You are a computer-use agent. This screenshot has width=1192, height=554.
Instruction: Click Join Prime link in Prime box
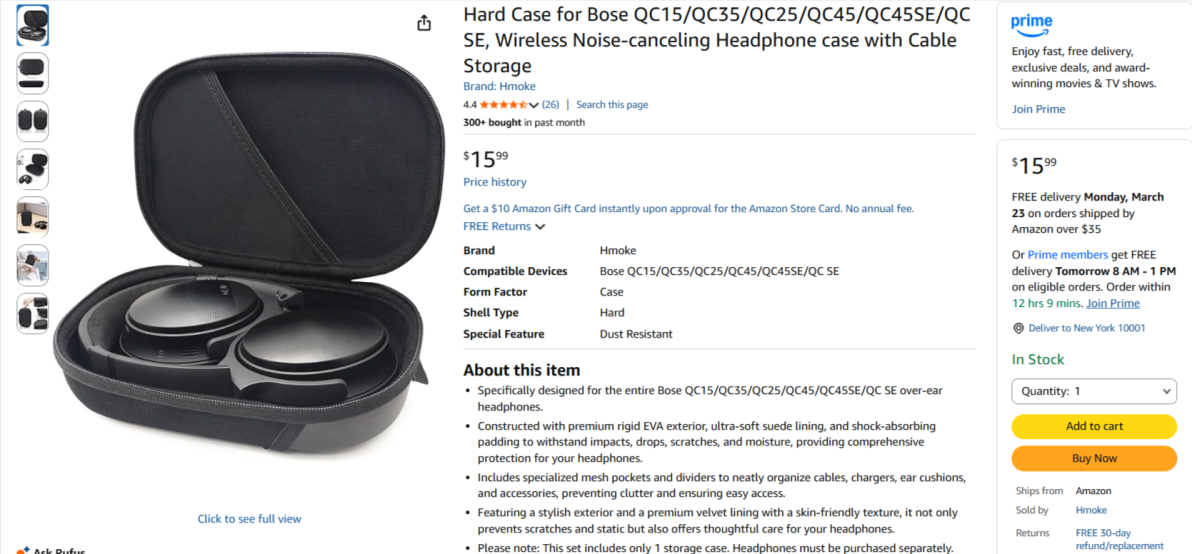(x=1038, y=109)
